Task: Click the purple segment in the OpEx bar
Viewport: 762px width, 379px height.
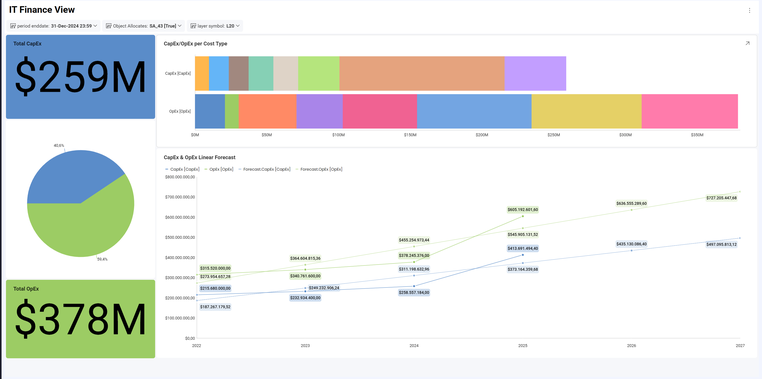Action: point(320,111)
